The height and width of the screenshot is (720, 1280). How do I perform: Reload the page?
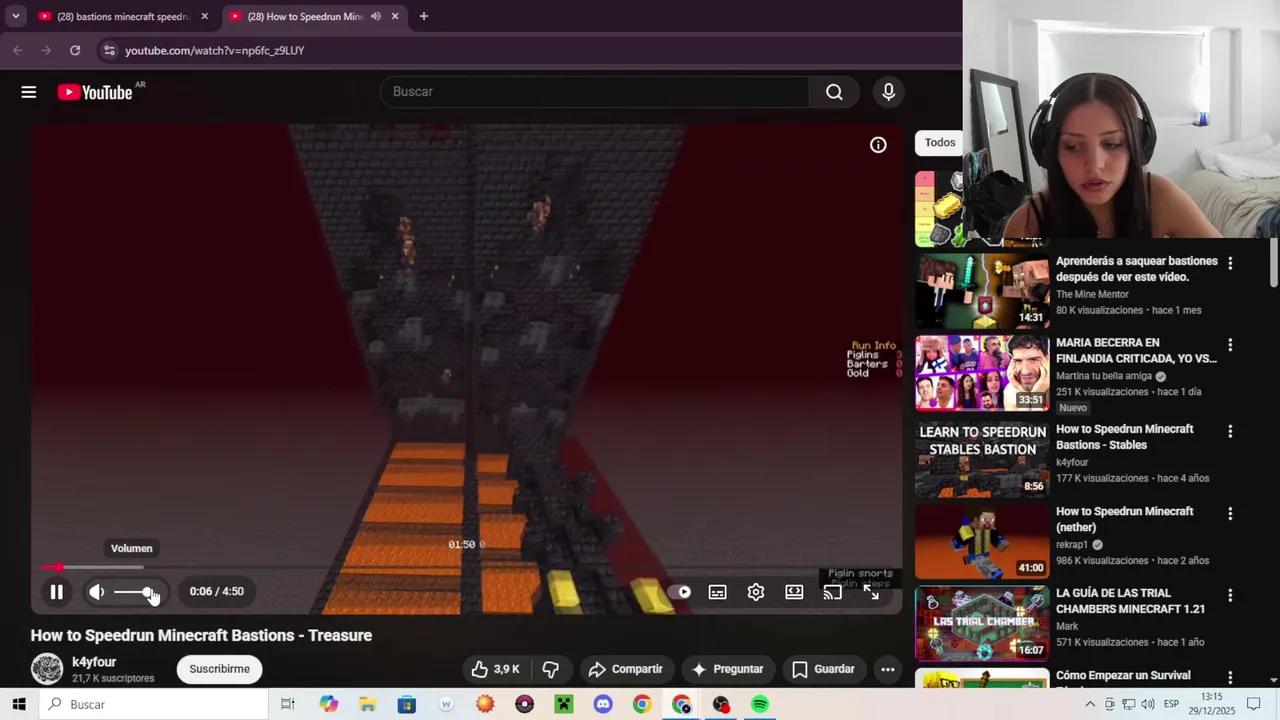(75, 50)
